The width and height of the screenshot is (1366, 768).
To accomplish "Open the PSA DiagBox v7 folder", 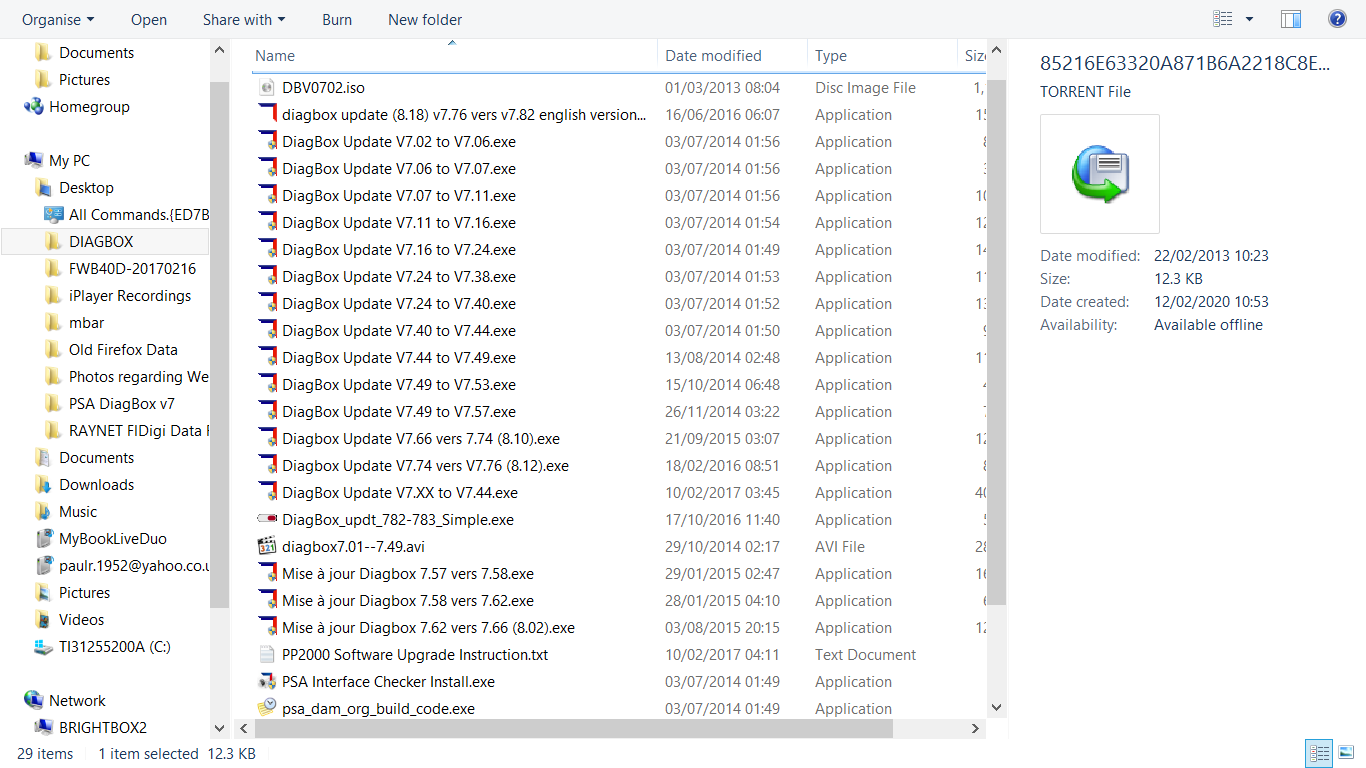I will coord(122,404).
